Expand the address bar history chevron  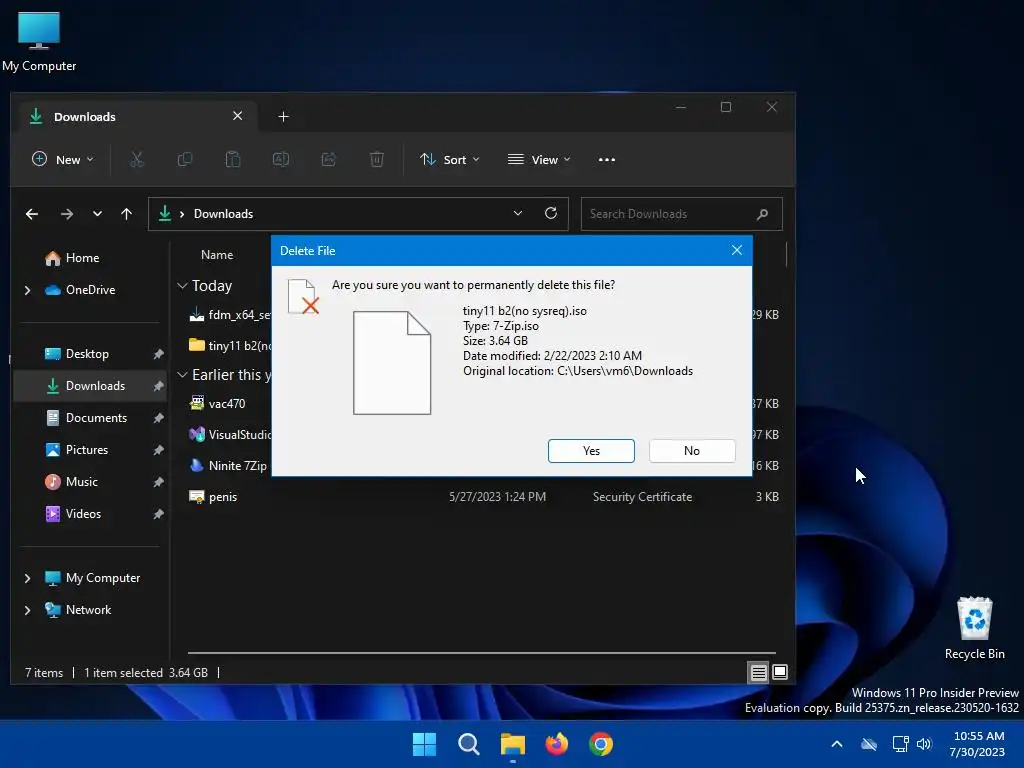[518, 214]
